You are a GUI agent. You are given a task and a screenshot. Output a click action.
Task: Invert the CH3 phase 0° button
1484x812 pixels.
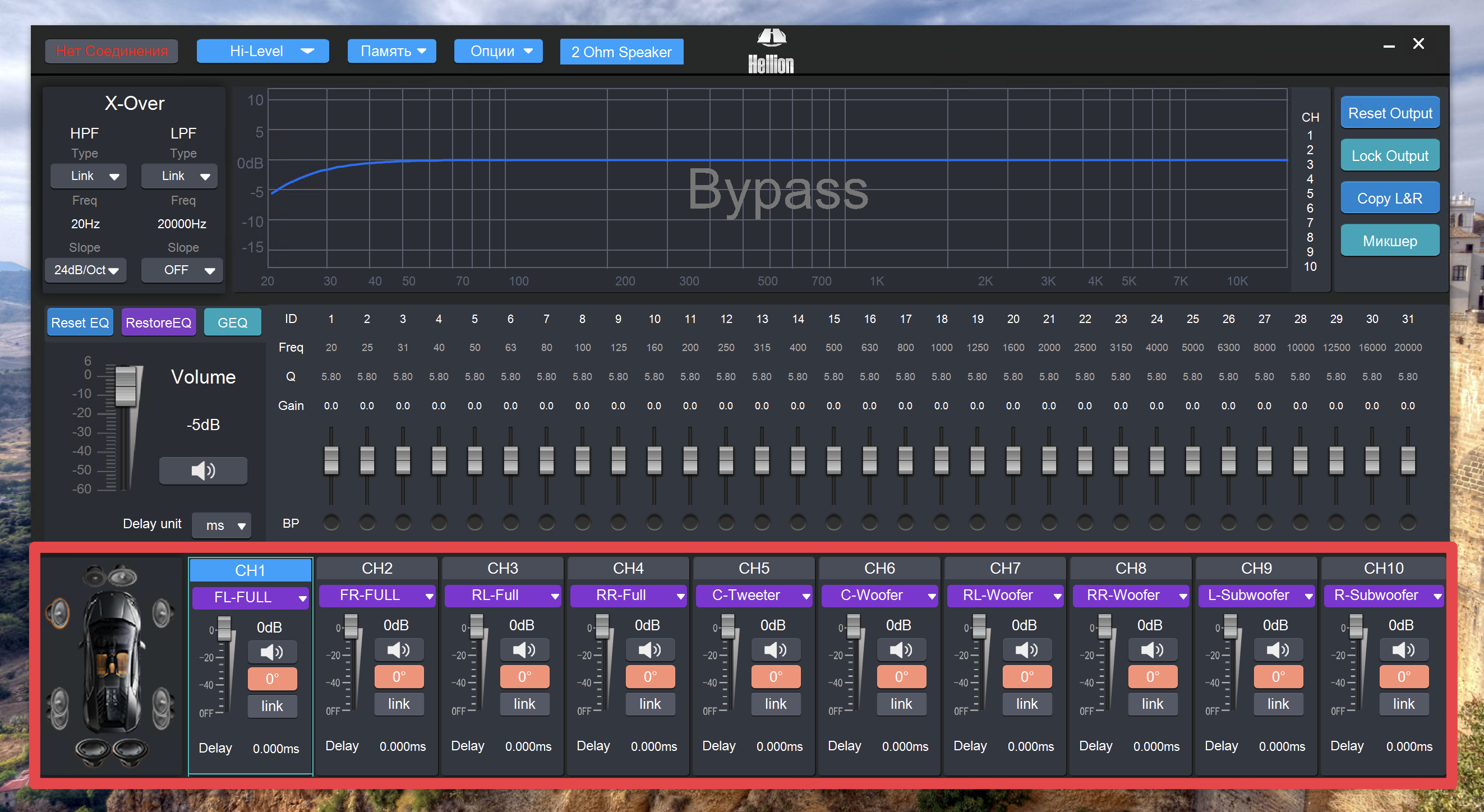[x=524, y=677]
